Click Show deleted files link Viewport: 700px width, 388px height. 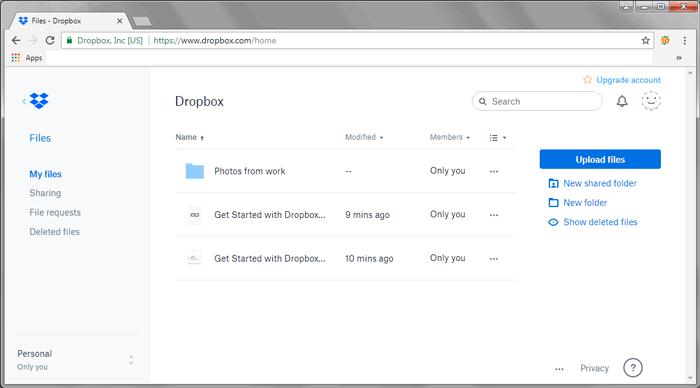(600, 222)
